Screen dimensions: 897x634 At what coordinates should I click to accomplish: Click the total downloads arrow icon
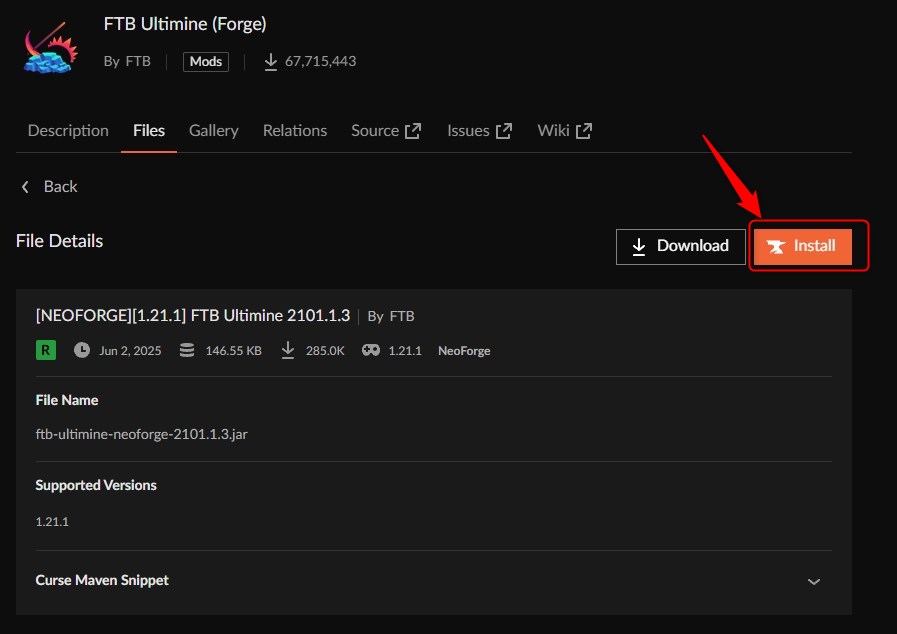click(271, 62)
